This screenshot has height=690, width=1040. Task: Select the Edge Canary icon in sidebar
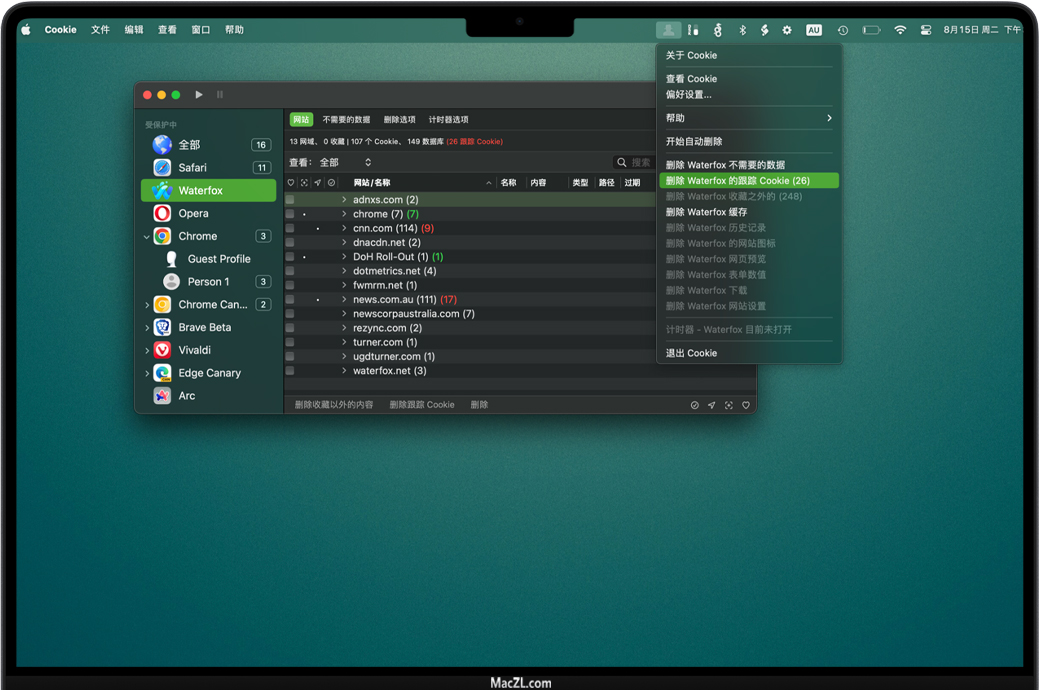[x=162, y=373]
